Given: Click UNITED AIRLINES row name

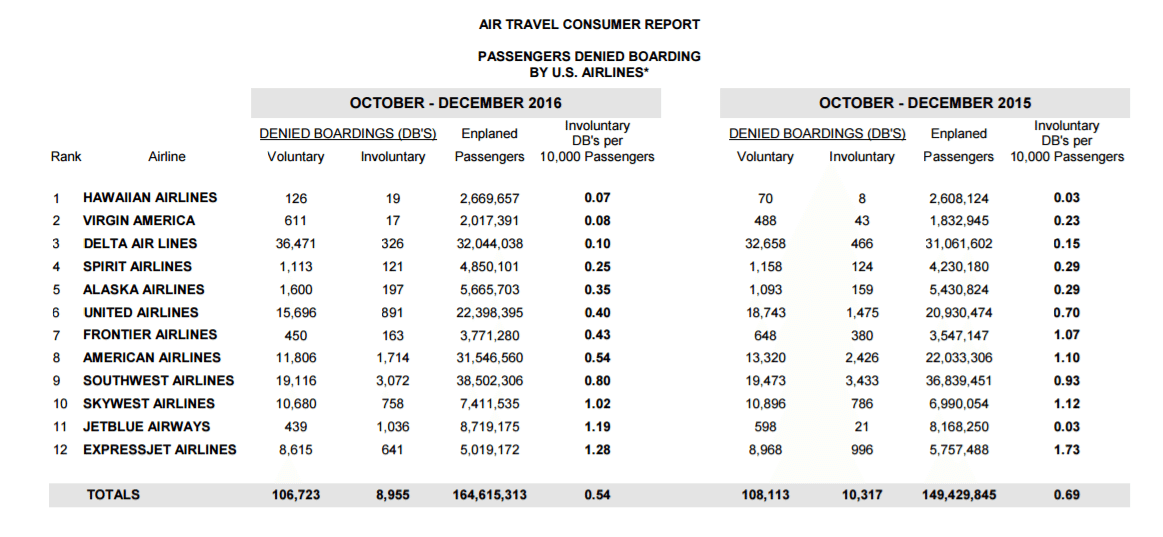Looking at the screenshot, I should point(141,312).
